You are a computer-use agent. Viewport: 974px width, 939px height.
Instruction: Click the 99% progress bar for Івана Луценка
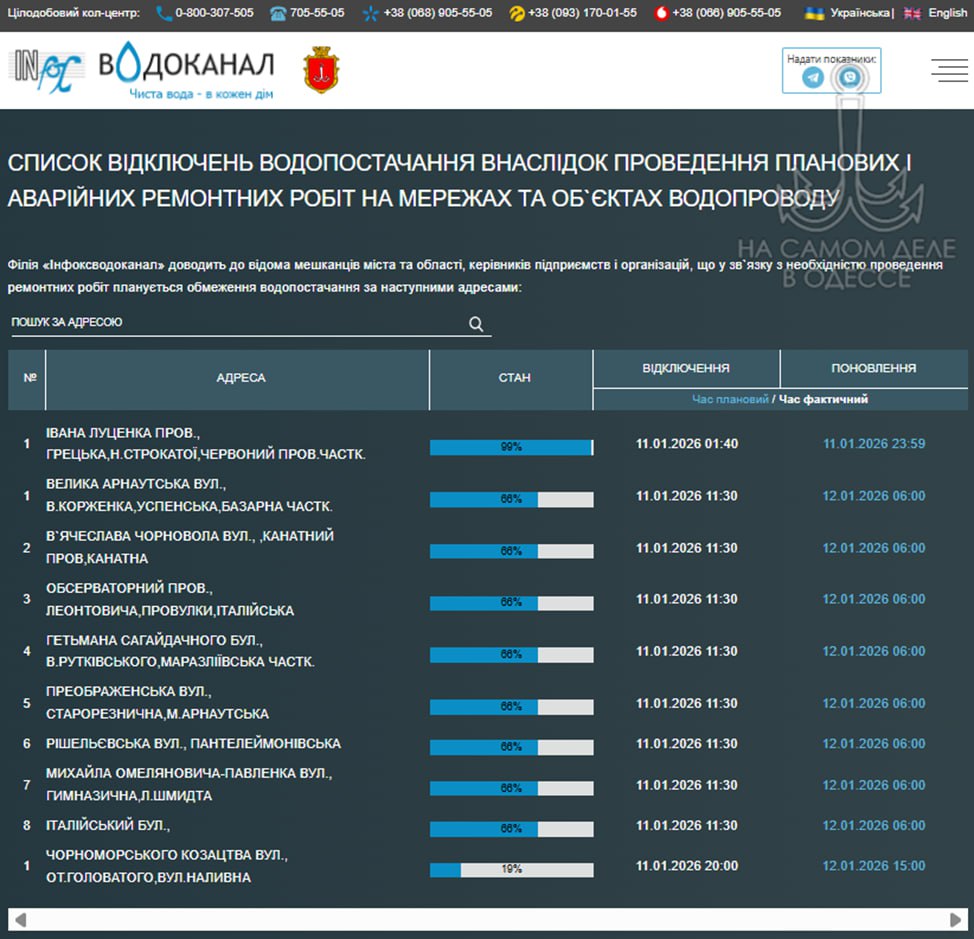coord(511,448)
